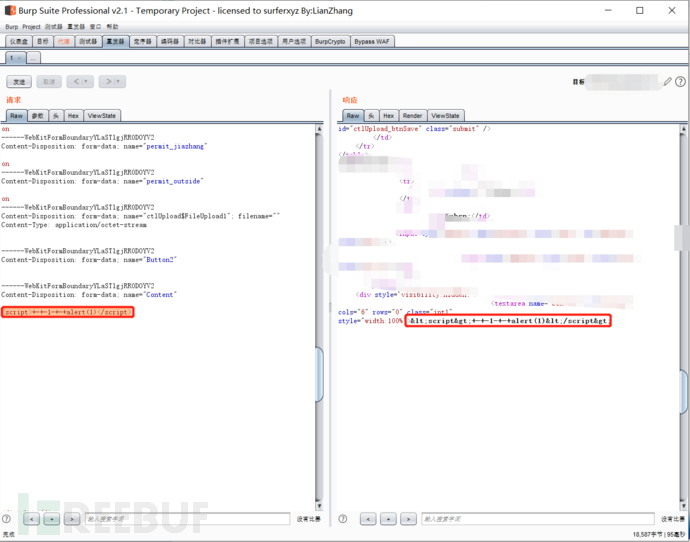This screenshot has width=690, height=542.
Task: Open the Burp menu
Action: click(x=12, y=27)
